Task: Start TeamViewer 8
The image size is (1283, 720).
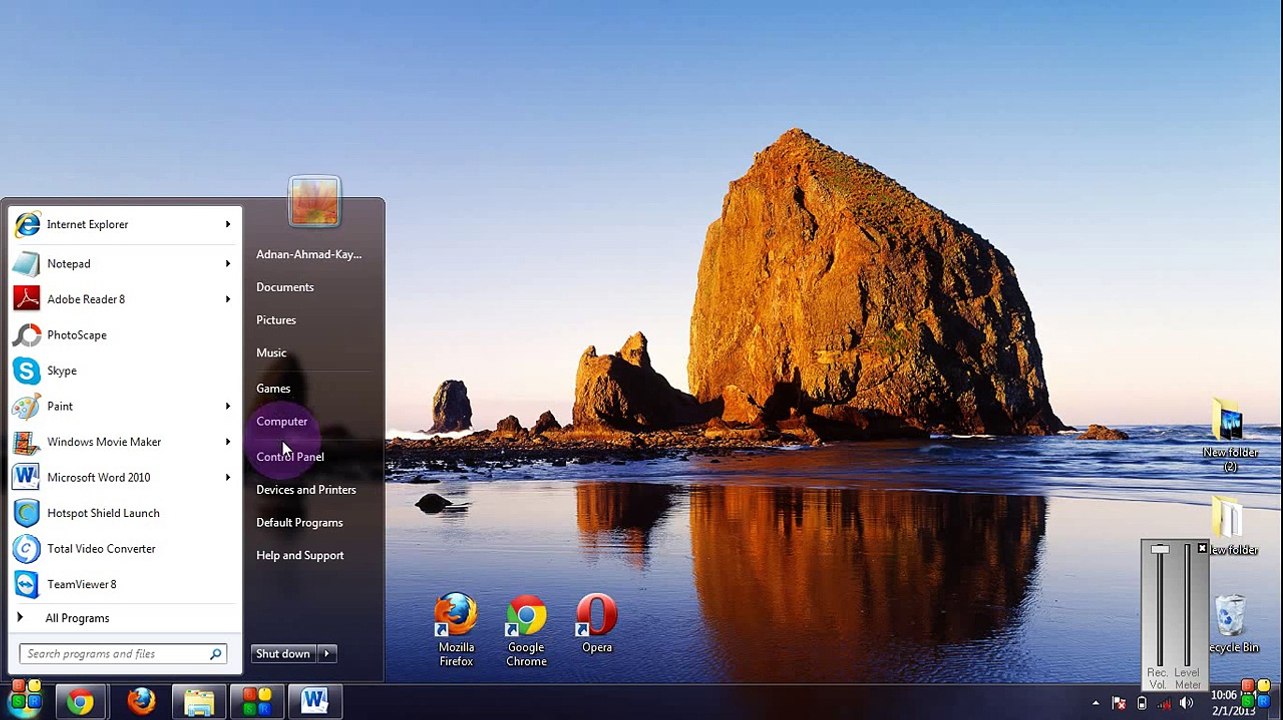Action: [x=125, y=585]
